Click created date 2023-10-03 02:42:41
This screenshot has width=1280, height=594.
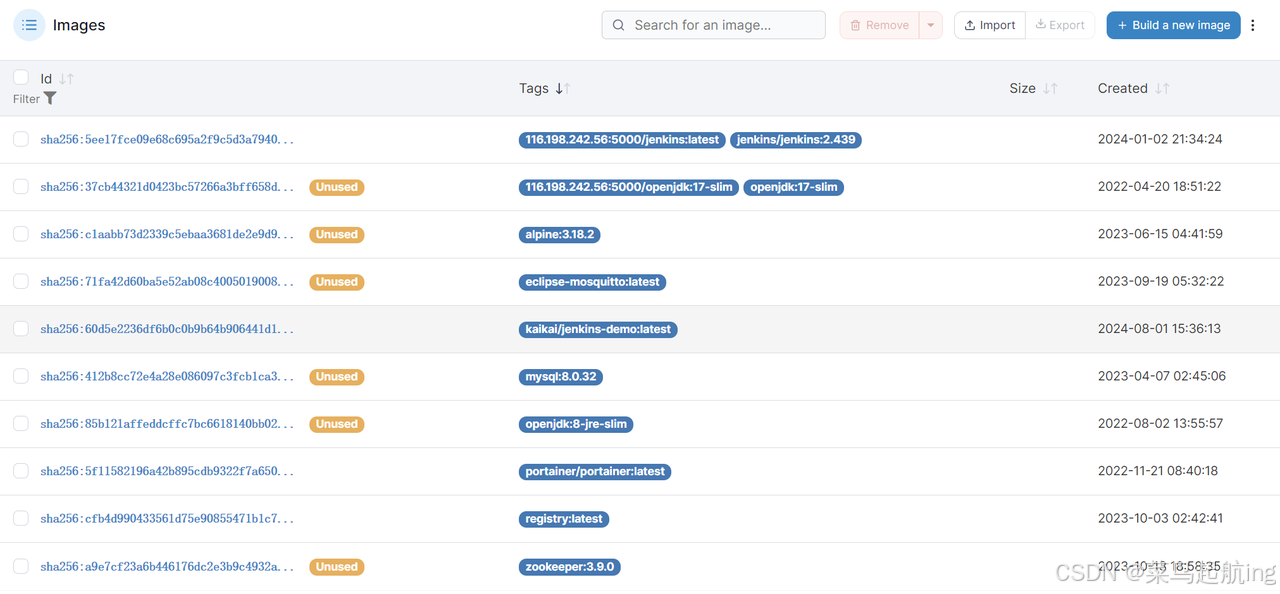pos(1160,518)
